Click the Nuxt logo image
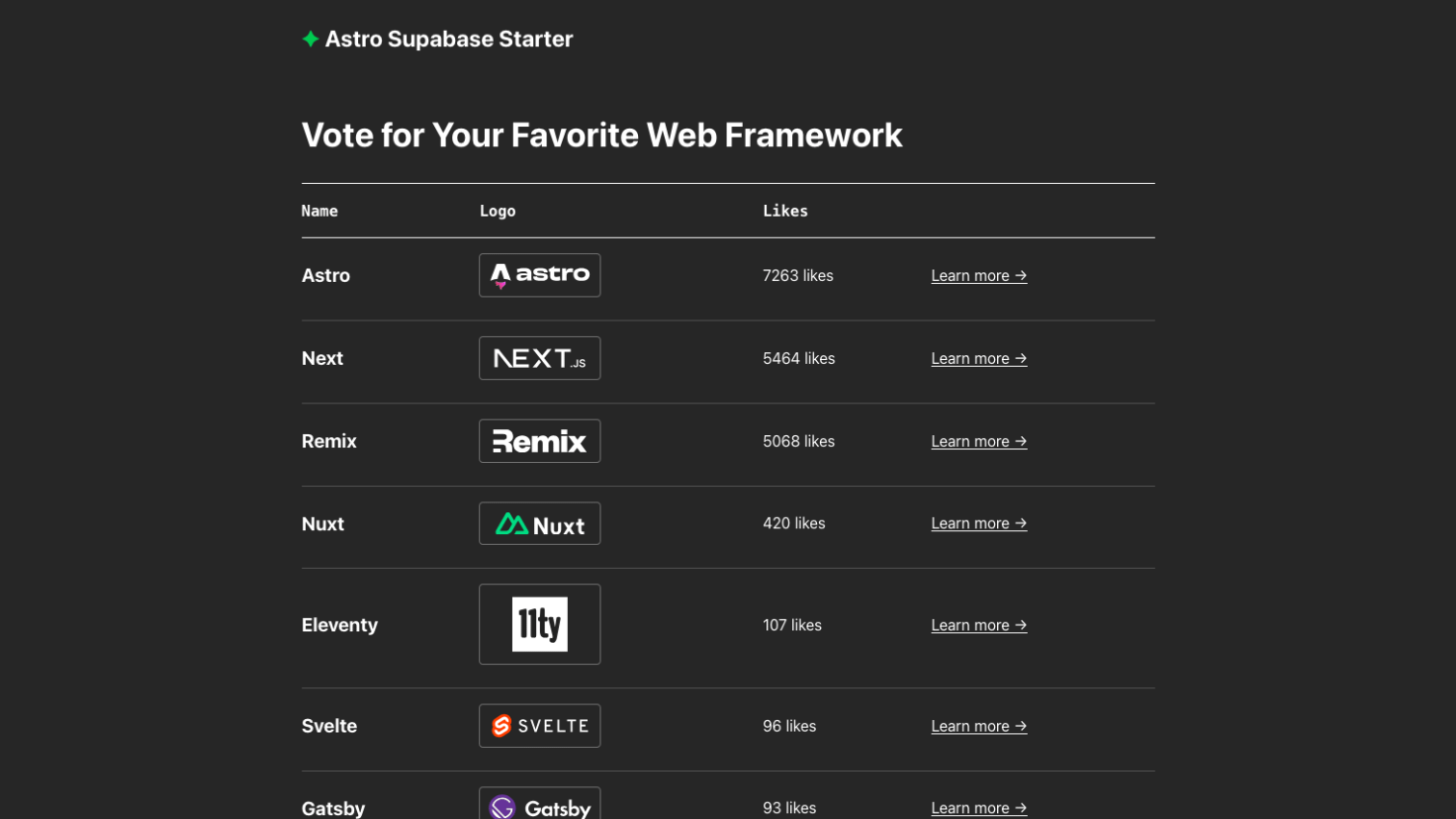The width and height of the screenshot is (1456, 819). coord(539,524)
